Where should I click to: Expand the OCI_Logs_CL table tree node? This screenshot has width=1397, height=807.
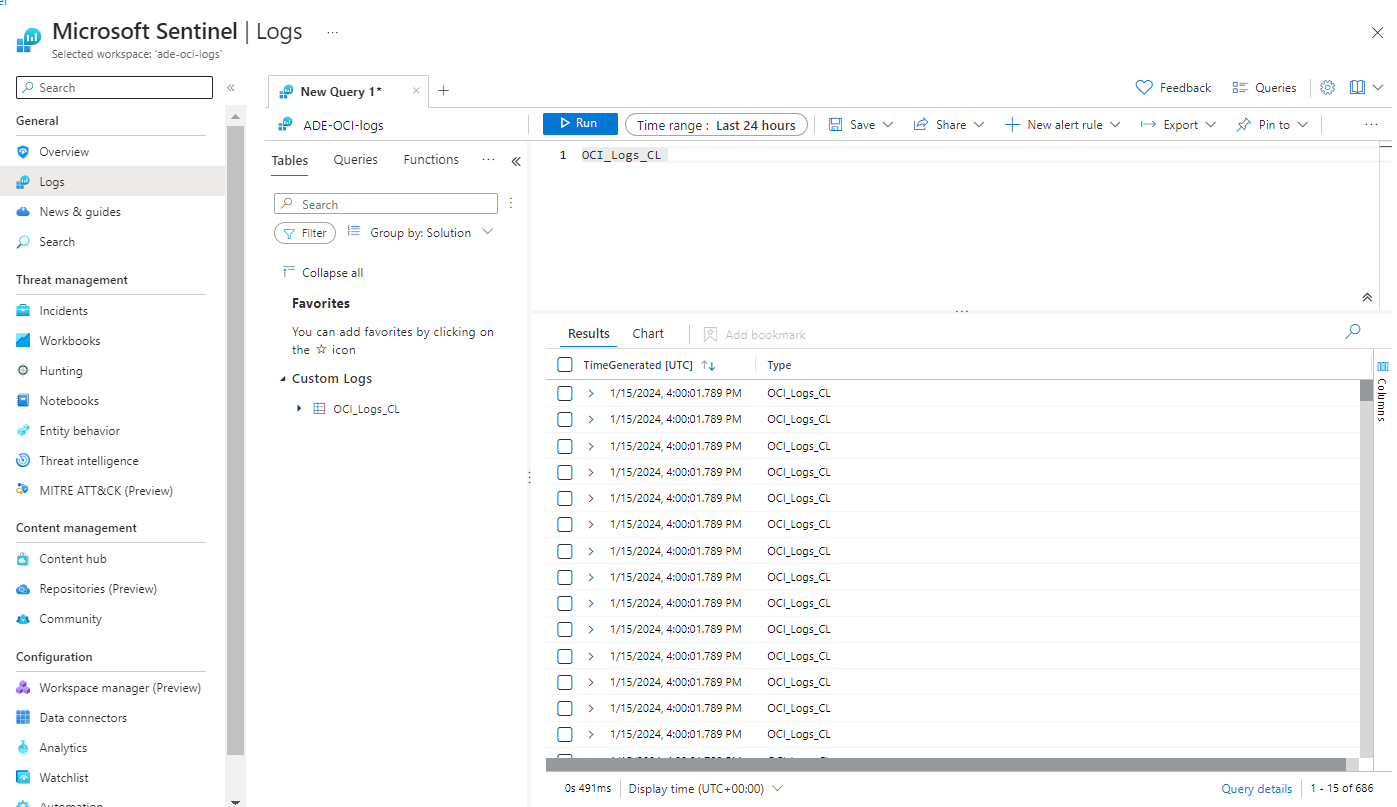(299, 409)
